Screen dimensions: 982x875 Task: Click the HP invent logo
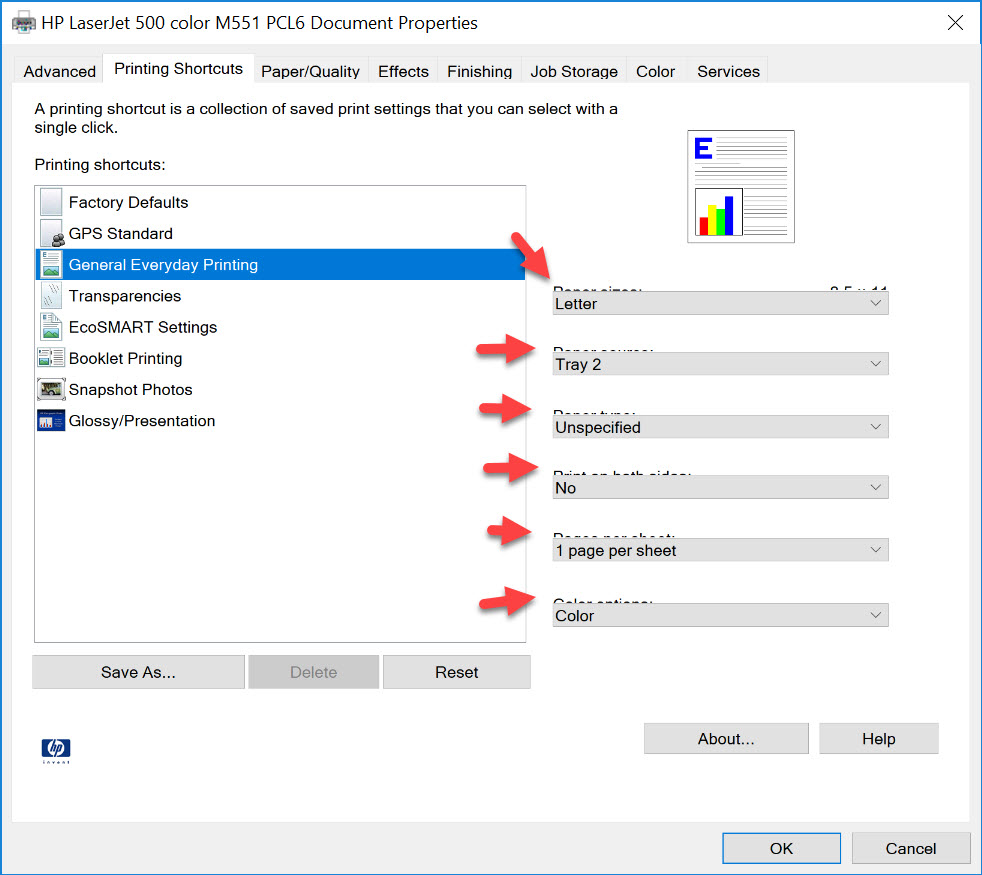coord(56,750)
